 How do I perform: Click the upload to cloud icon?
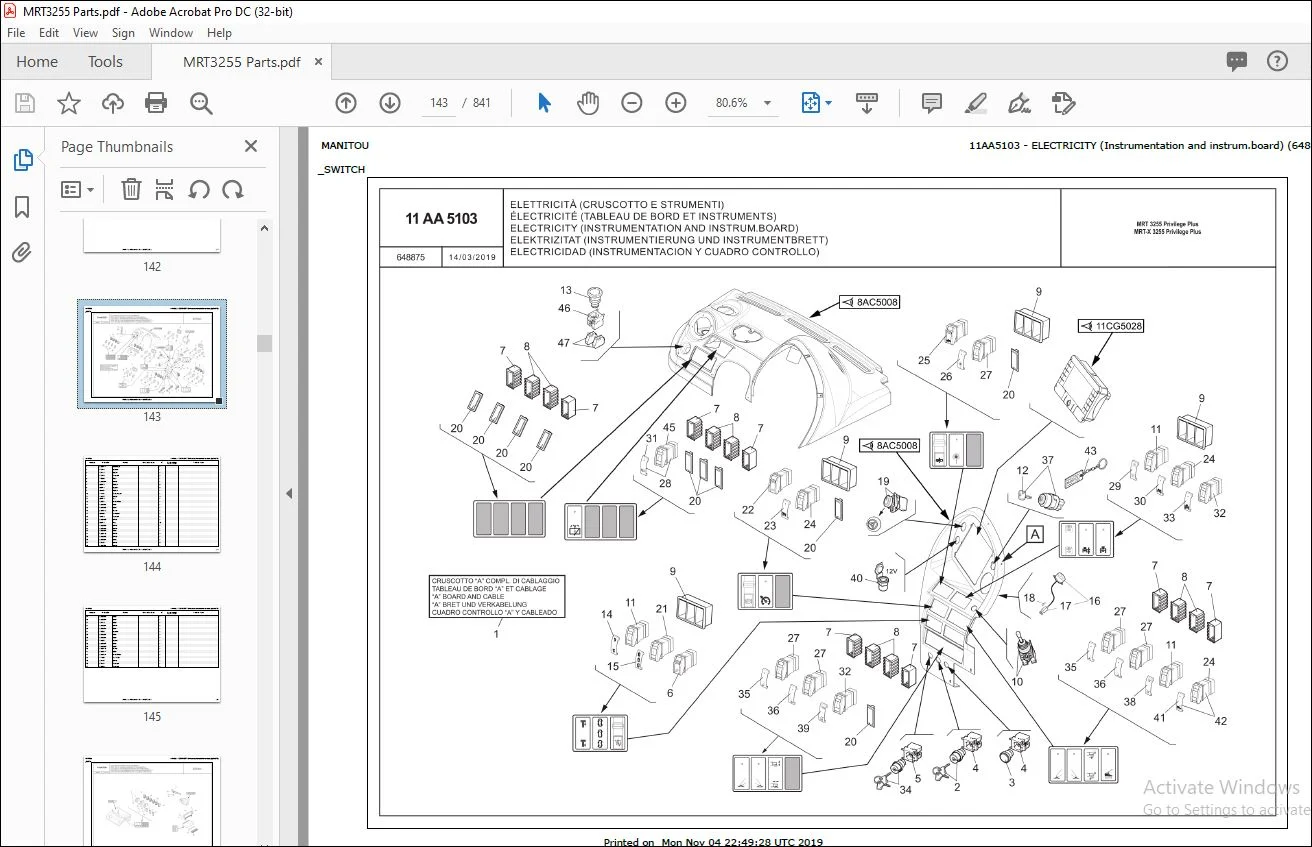(112, 103)
